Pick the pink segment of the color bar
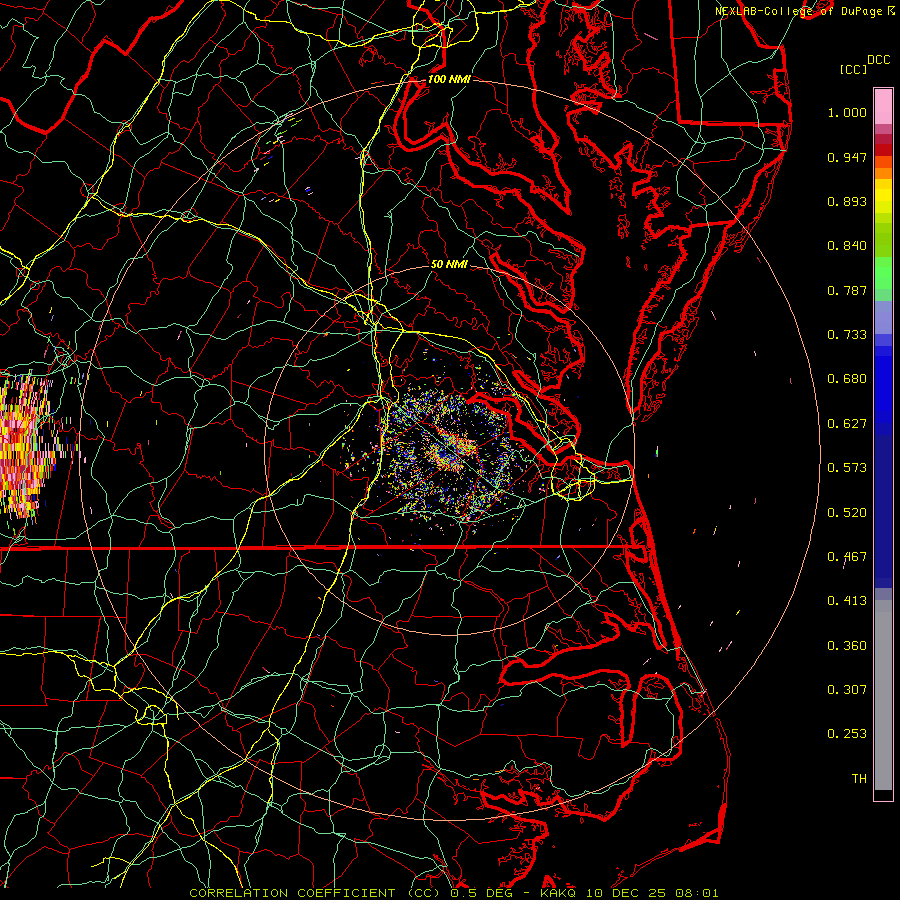The height and width of the screenshot is (900, 900). [883, 107]
